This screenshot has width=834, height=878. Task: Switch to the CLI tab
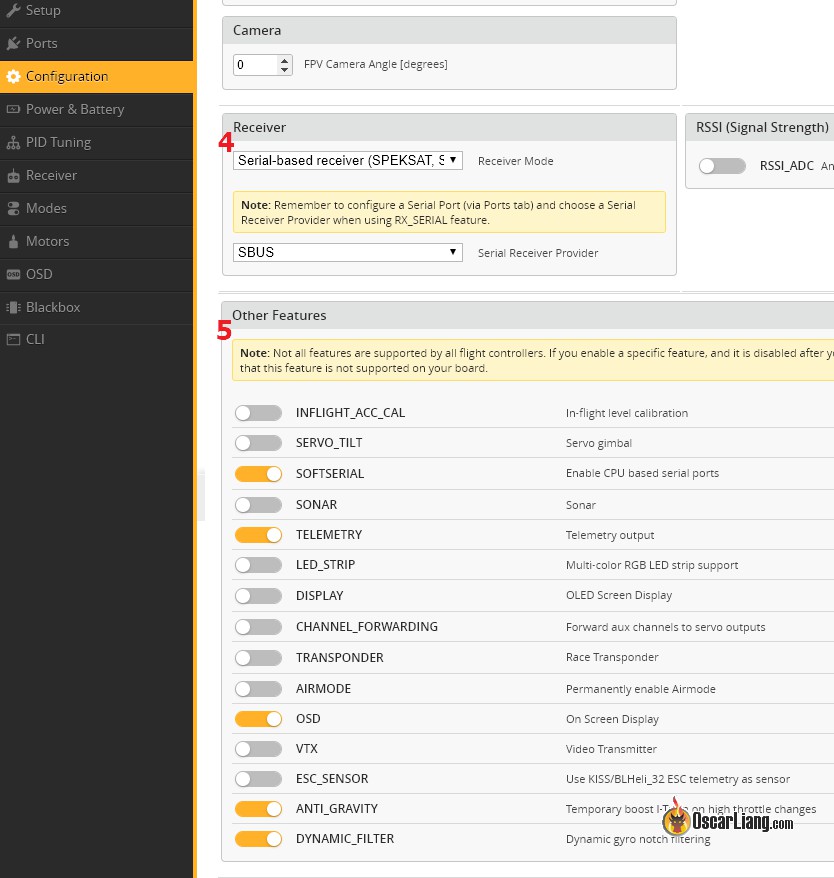[35, 339]
